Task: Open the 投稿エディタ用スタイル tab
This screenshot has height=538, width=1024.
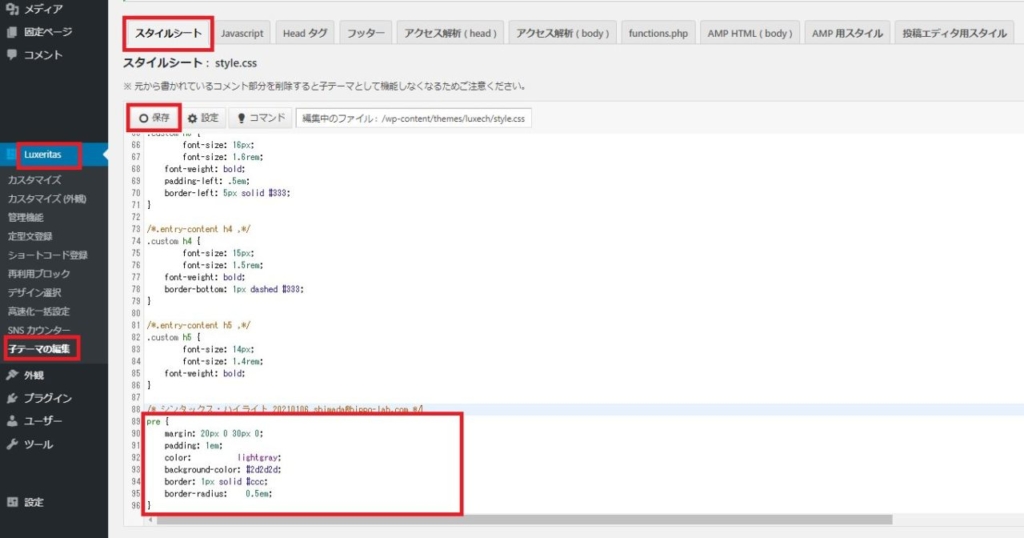Action: (x=954, y=33)
